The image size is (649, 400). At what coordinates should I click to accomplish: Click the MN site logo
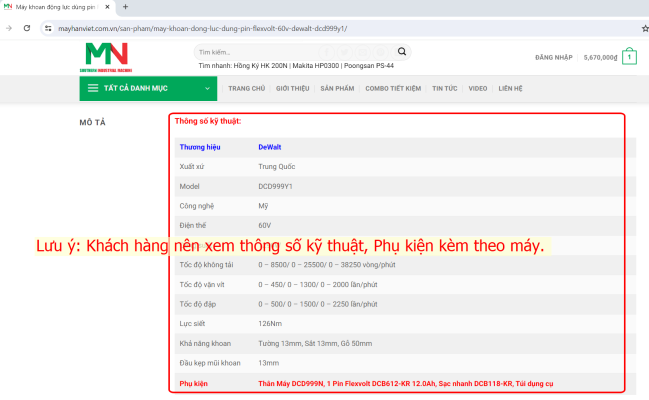107,57
